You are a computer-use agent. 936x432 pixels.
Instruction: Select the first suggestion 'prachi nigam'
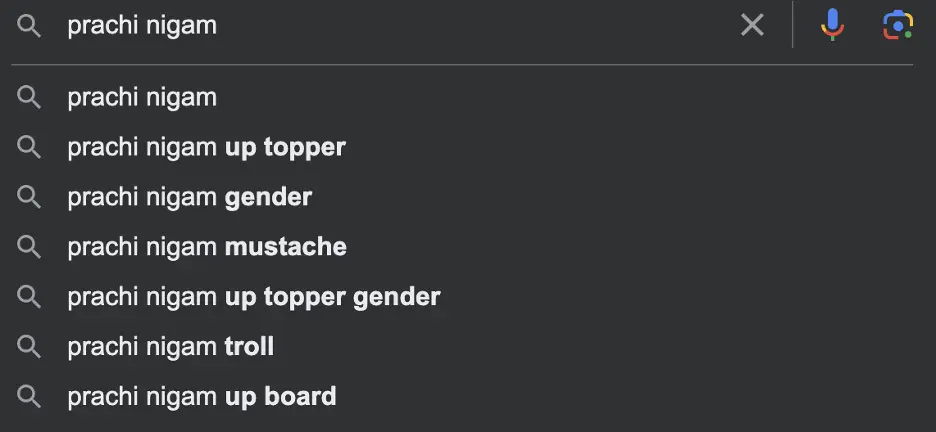[x=142, y=98]
